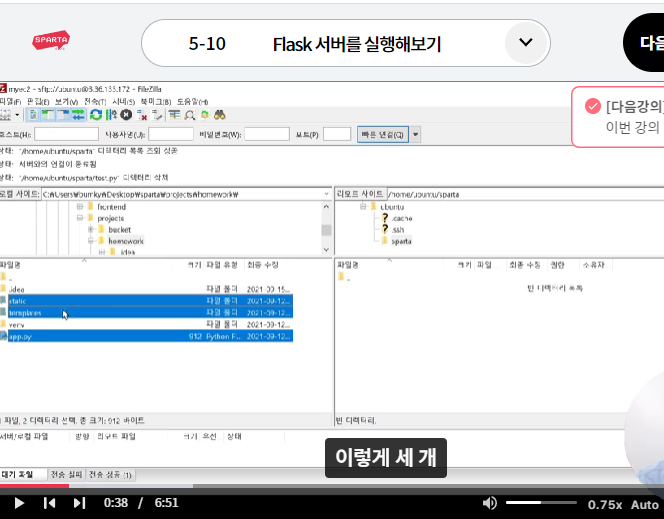This screenshot has height=519, width=664.
Task: Expand the bucket folder in local tree
Action: click(91, 229)
